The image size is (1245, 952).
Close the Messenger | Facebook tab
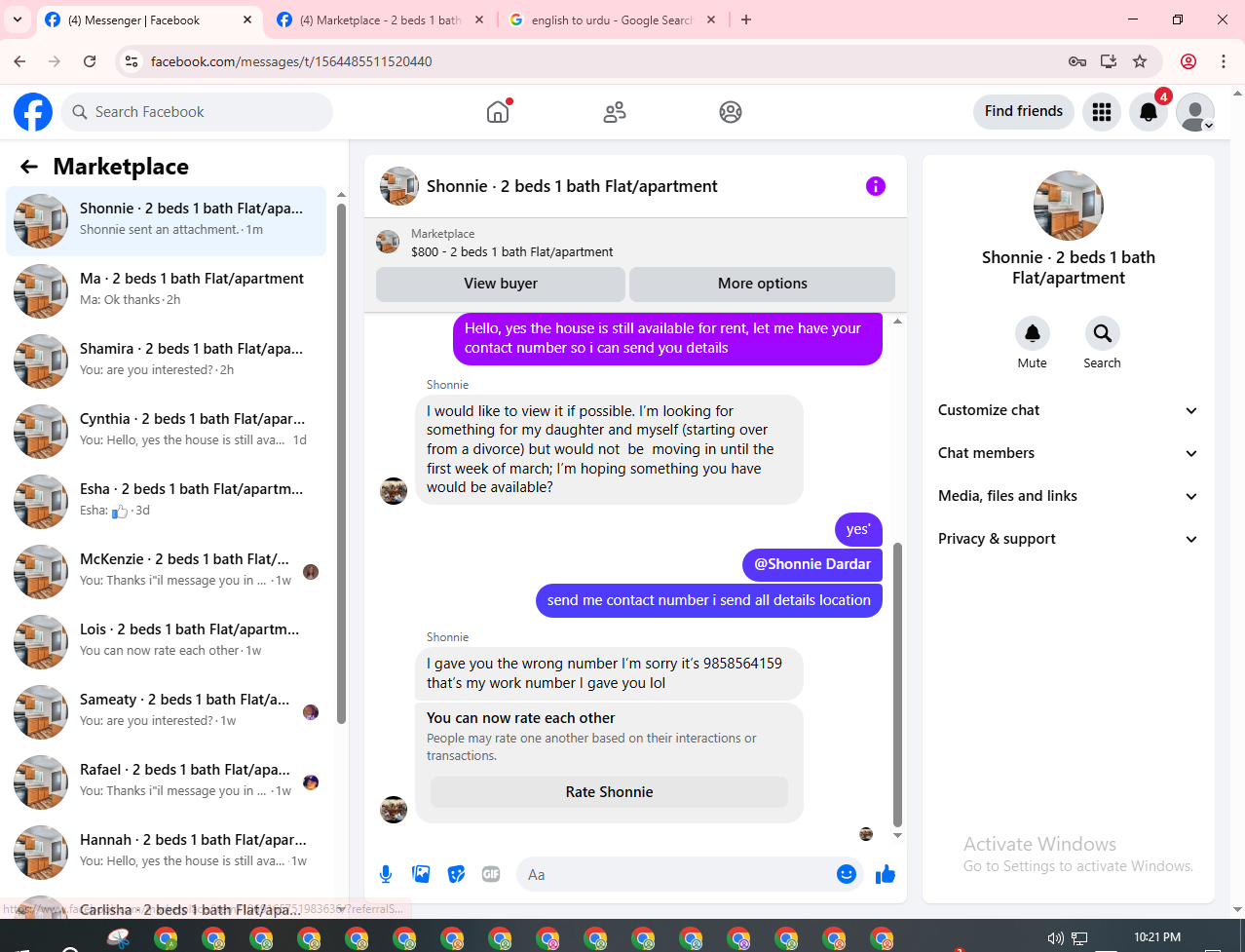pos(247,19)
